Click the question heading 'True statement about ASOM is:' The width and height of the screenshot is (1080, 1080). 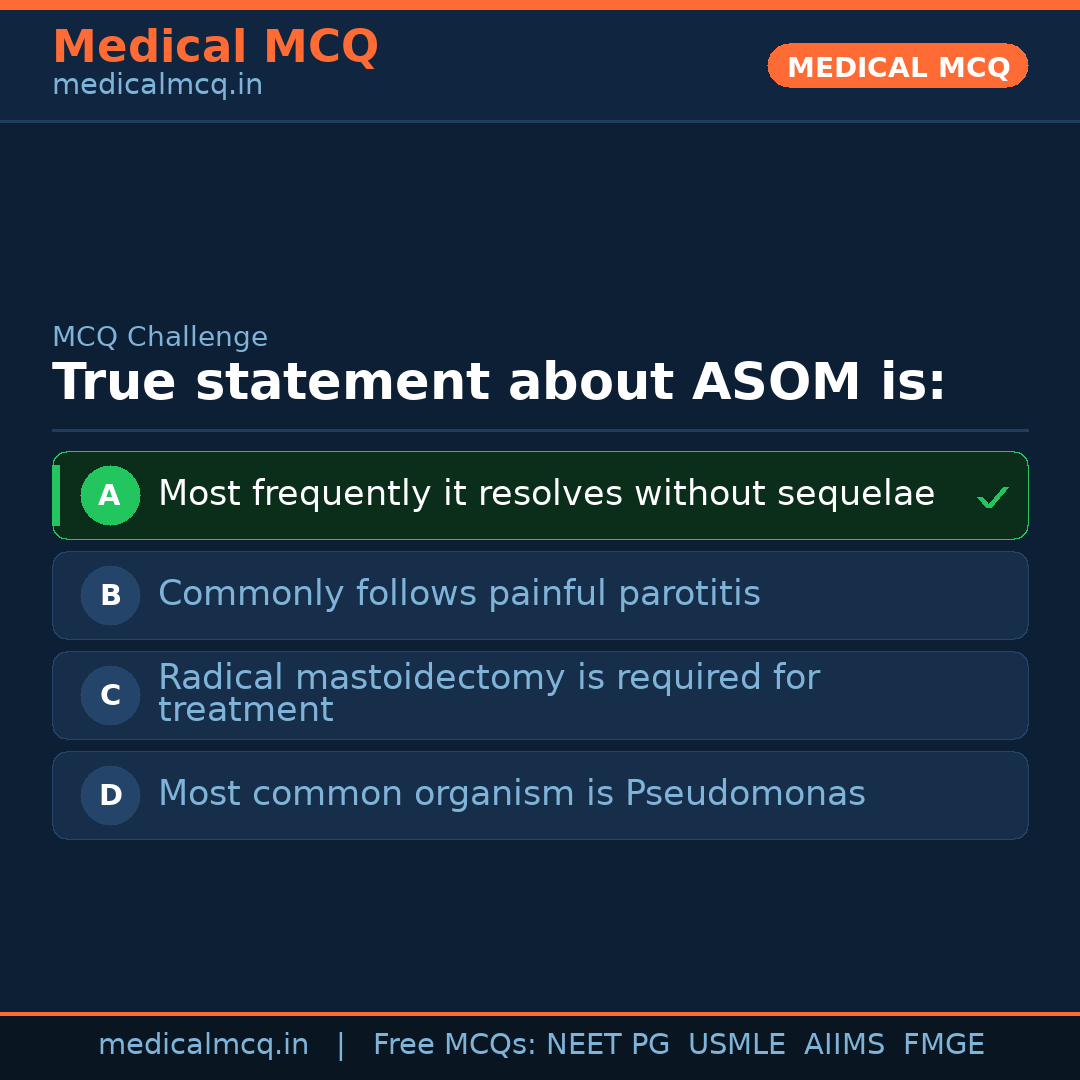click(498, 383)
